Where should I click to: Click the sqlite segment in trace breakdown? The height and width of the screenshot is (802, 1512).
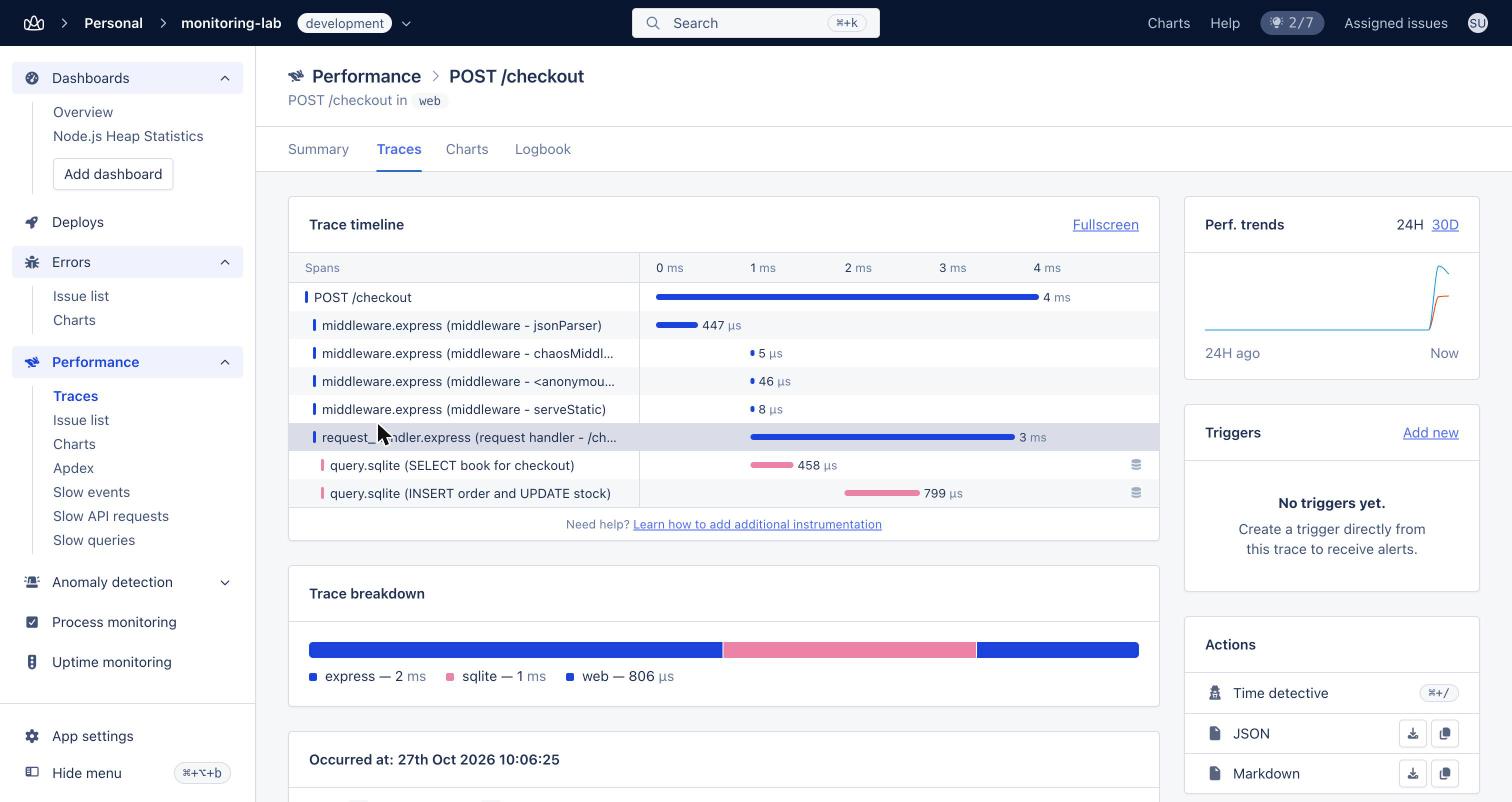click(849, 650)
